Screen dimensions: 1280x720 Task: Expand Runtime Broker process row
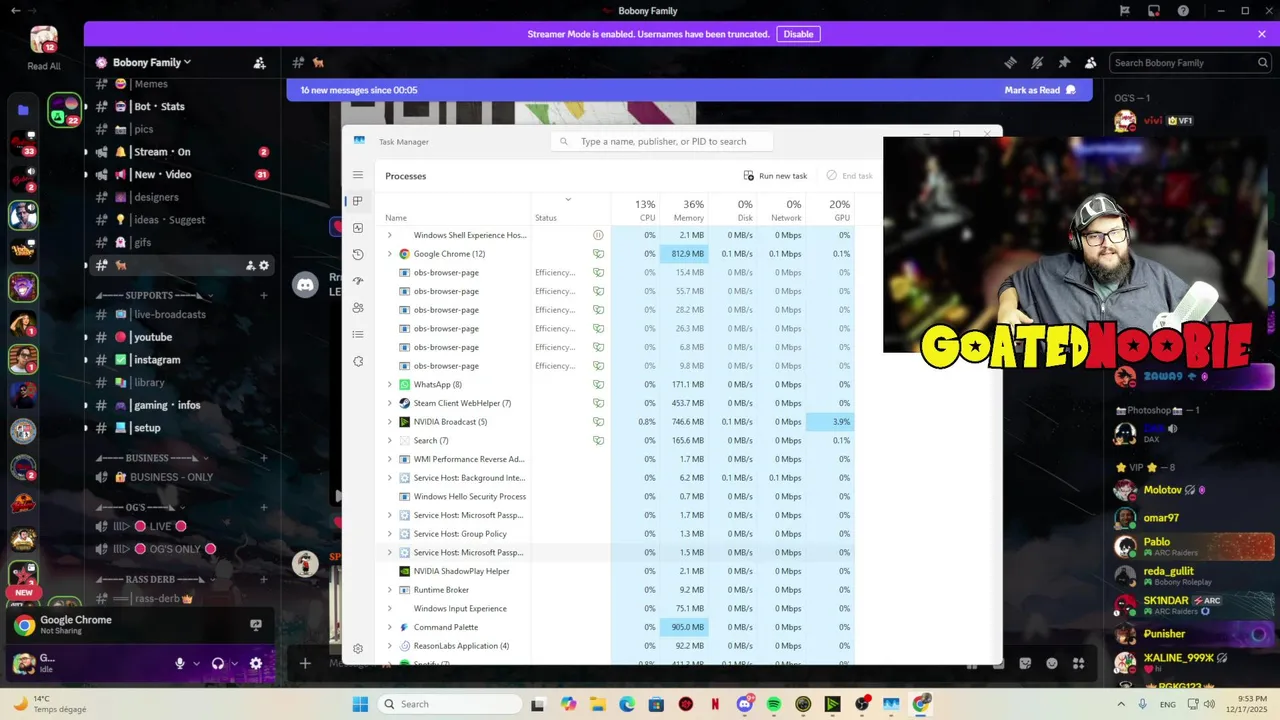(390, 590)
